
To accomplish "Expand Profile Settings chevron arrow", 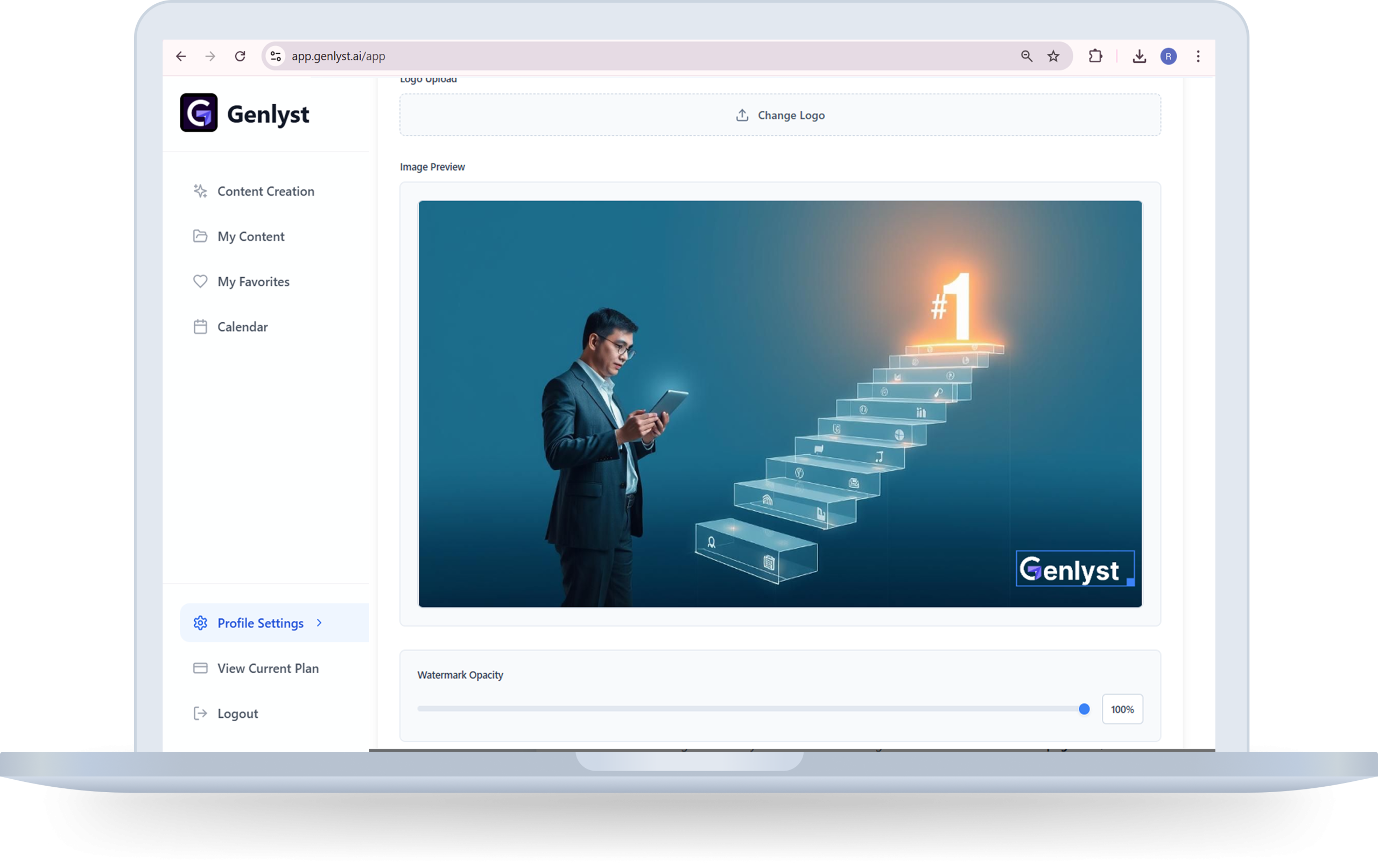I will tap(319, 623).
